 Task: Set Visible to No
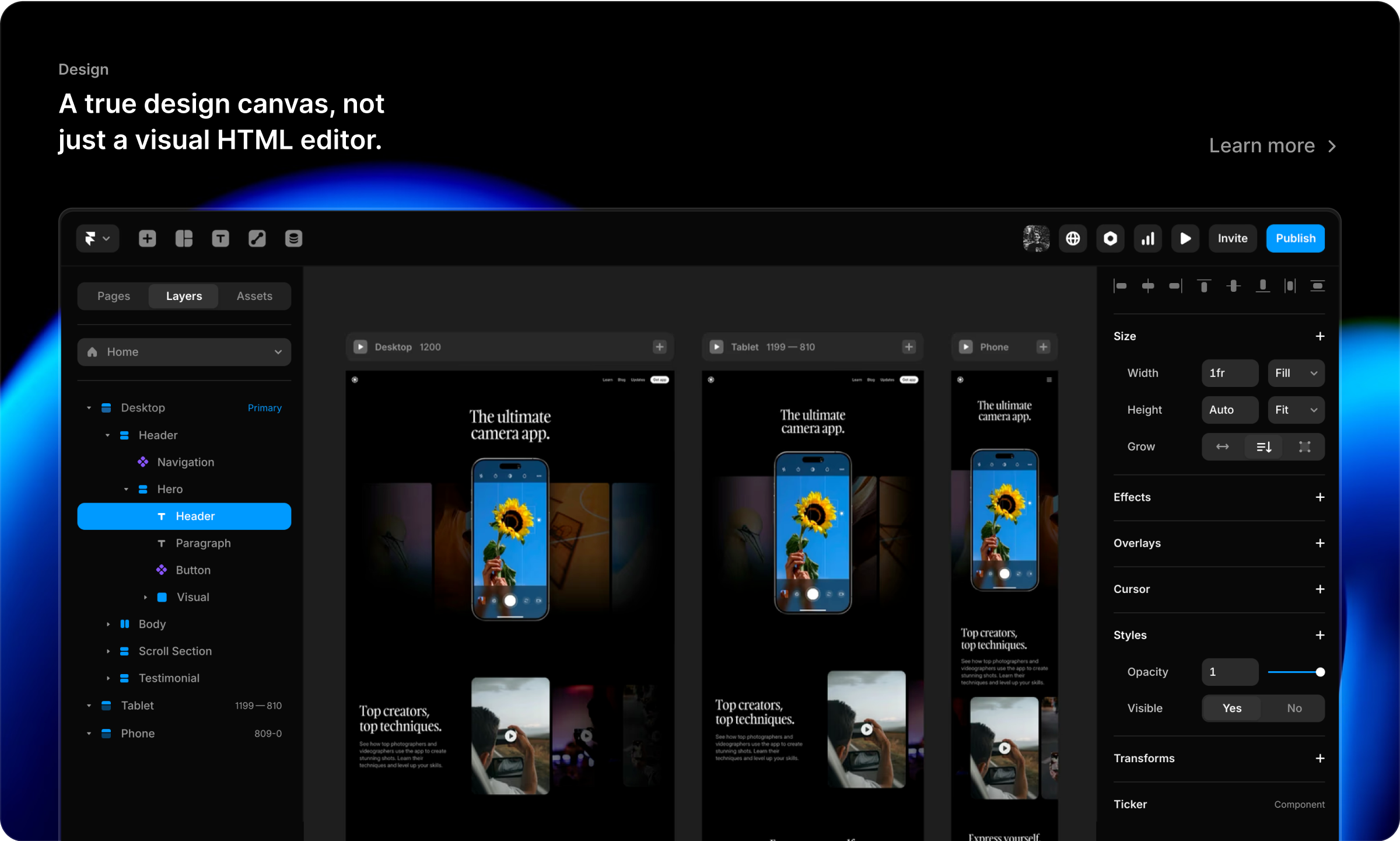(x=1294, y=708)
